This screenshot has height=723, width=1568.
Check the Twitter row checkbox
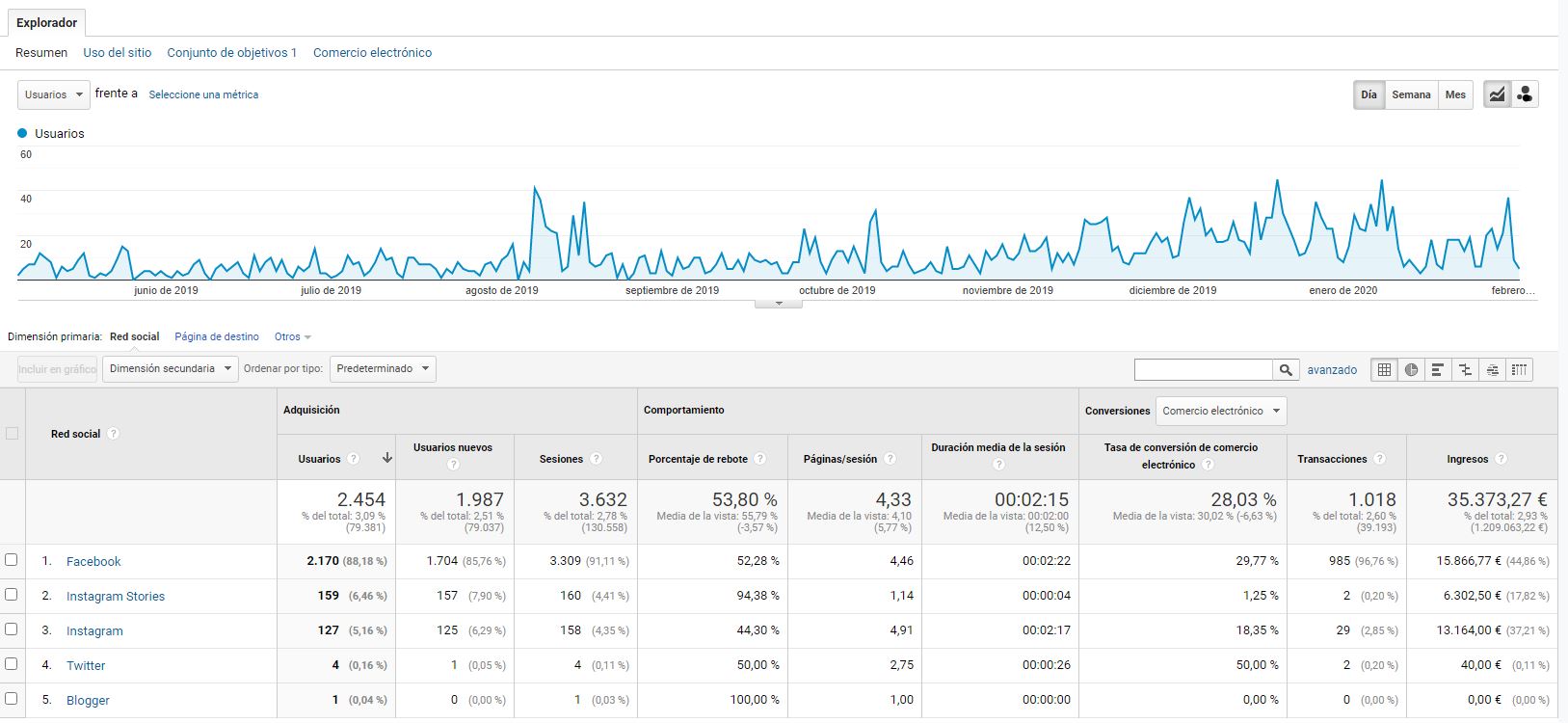tap(12, 664)
